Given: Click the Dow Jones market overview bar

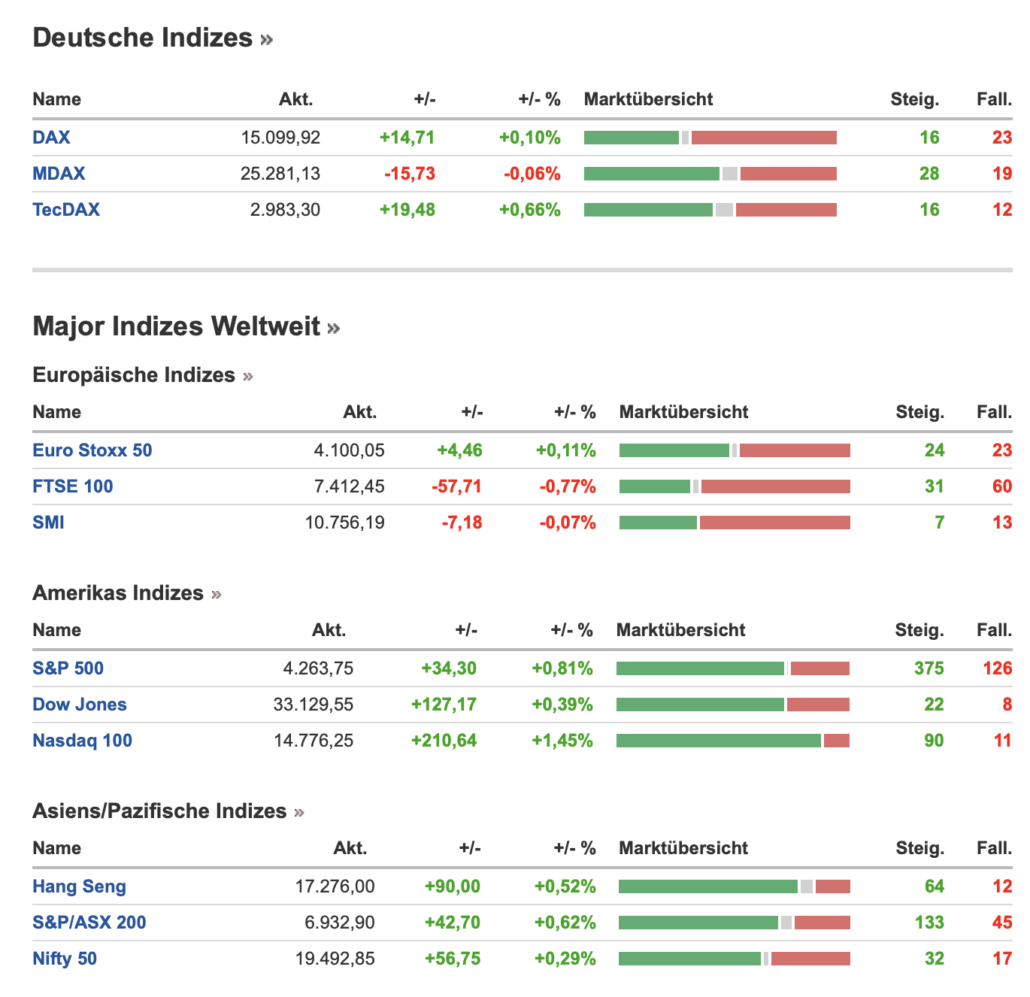Looking at the screenshot, I should click(733, 704).
